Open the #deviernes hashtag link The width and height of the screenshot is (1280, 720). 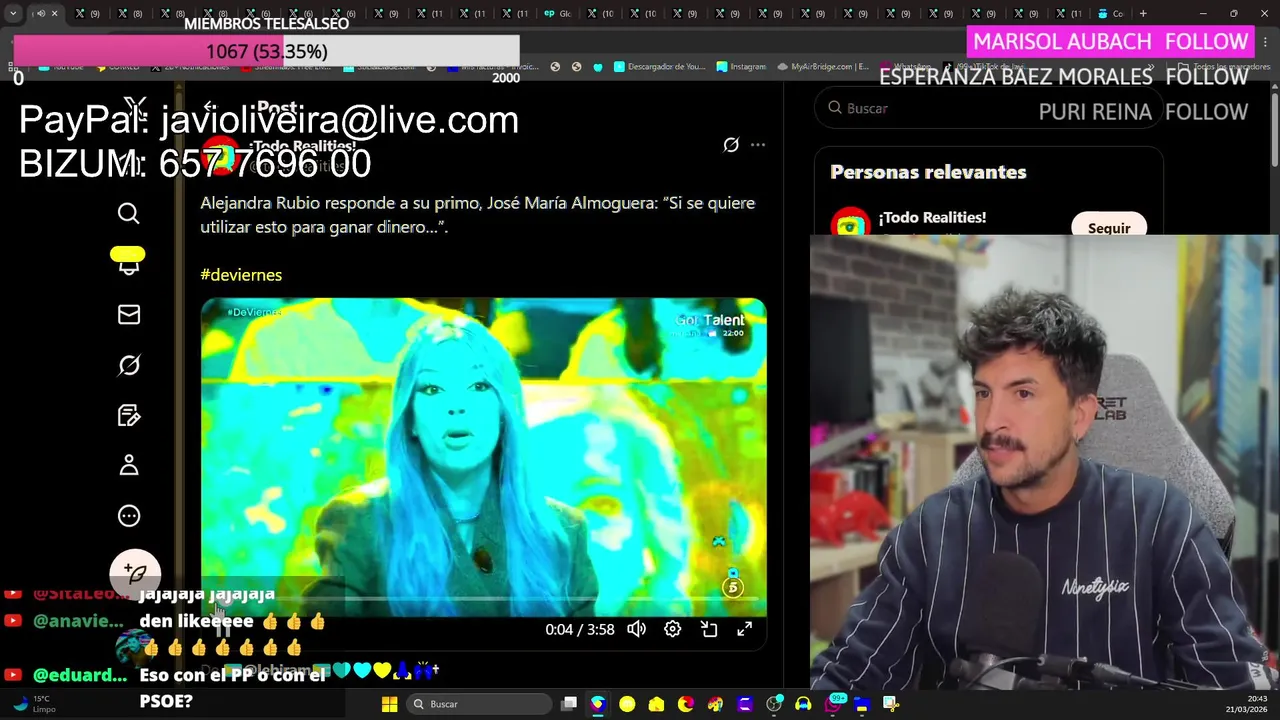point(241,275)
